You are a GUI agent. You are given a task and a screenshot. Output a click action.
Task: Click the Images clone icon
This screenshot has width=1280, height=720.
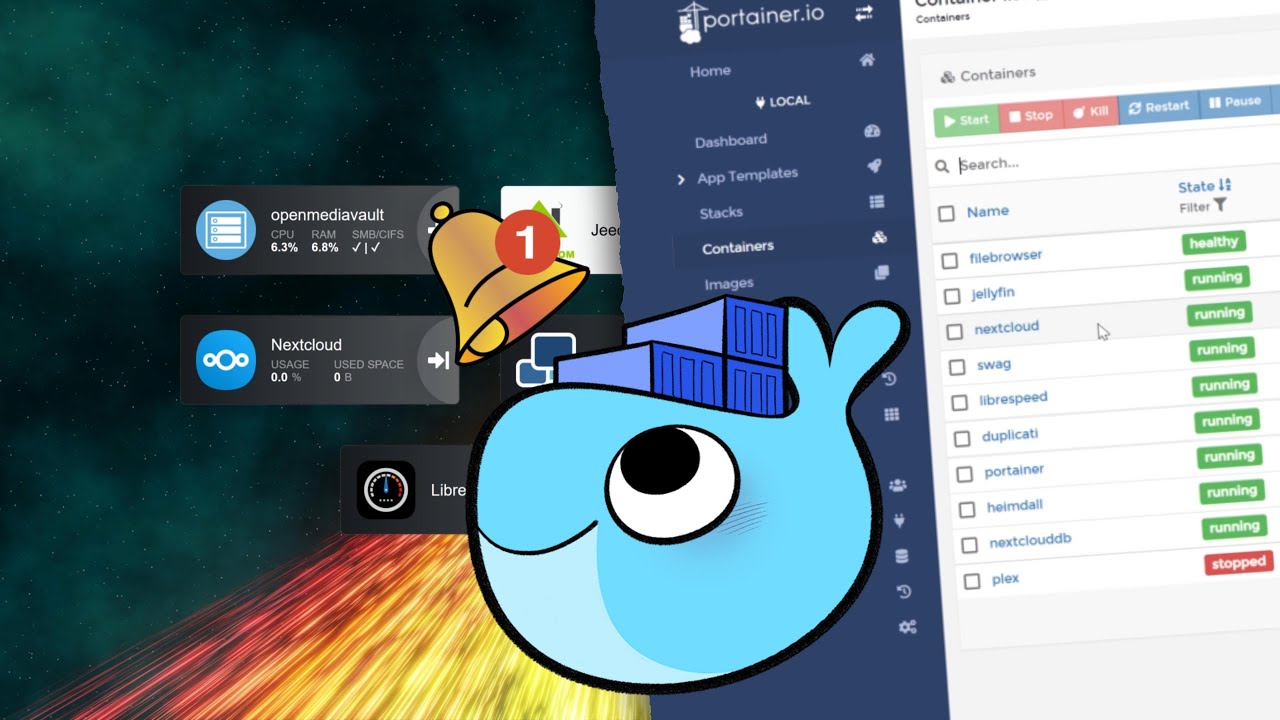(x=882, y=272)
